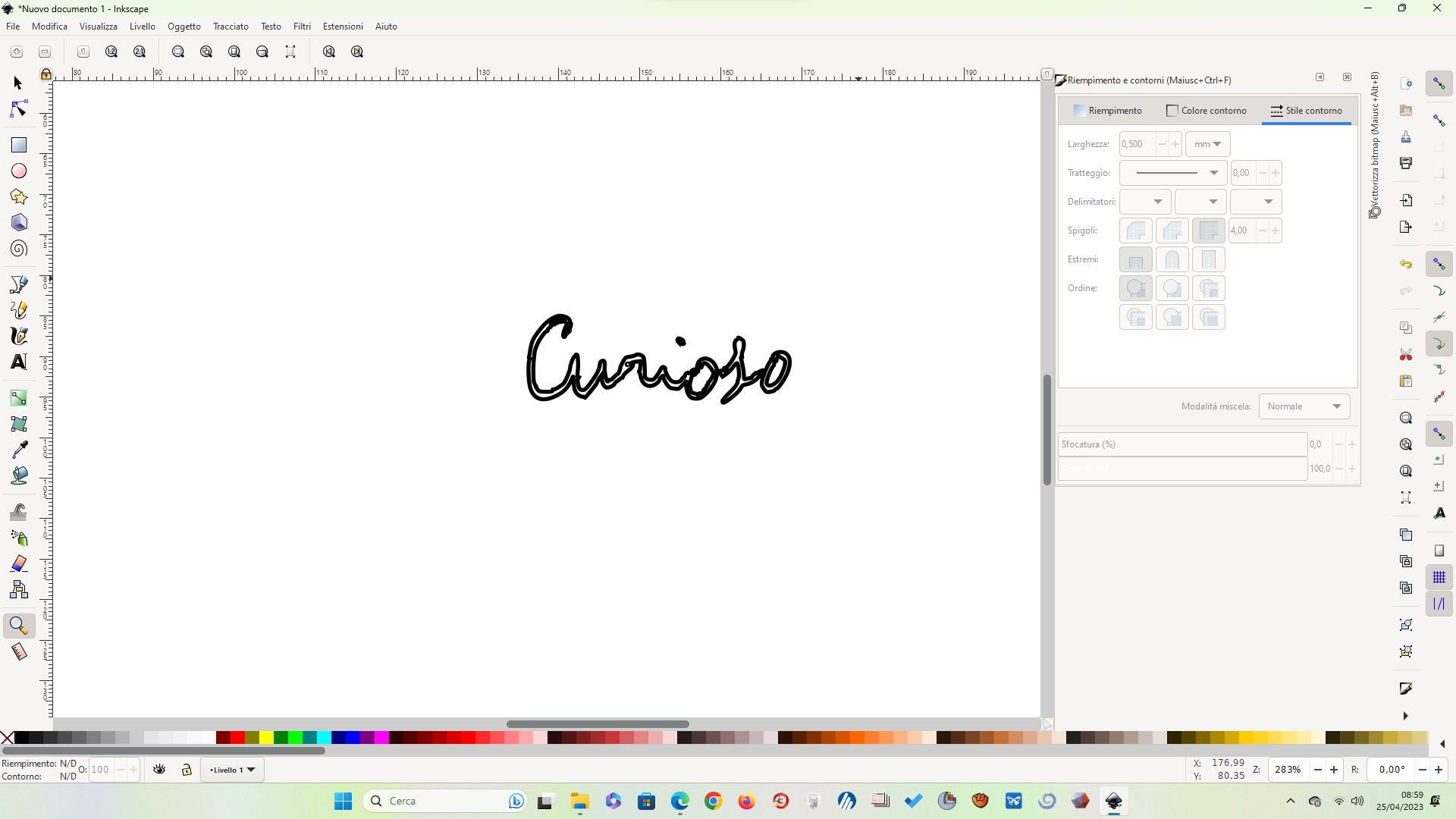The image size is (1456, 819).
Task: Open the Livello 1 layer dropdown
Action: pyautogui.click(x=232, y=770)
